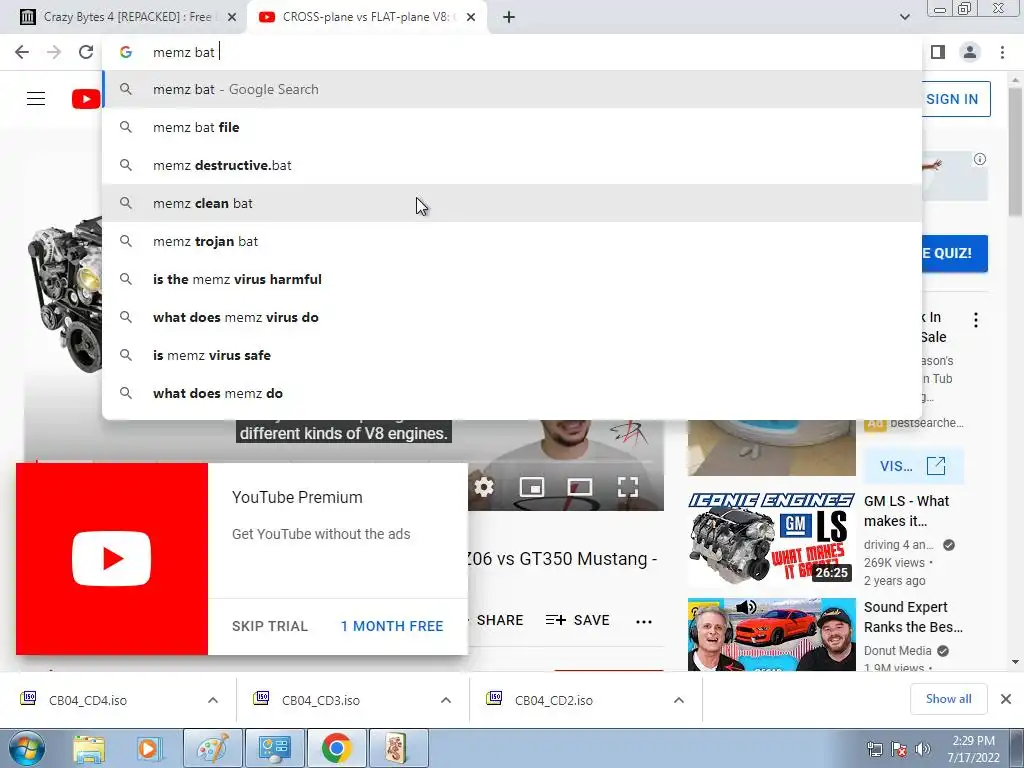Close the Crazy Bytes 4 tab
The width and height of the screenshot is (1024, 768).
231,17
